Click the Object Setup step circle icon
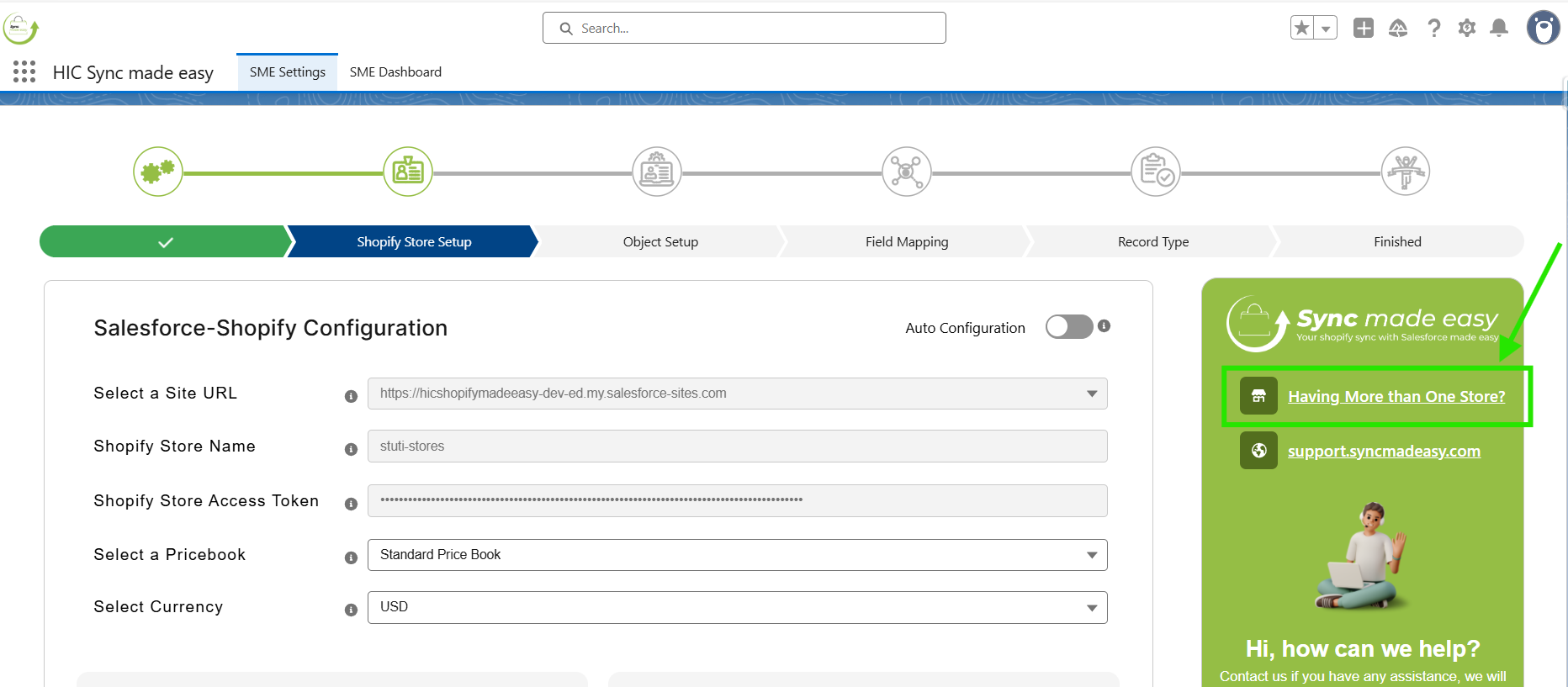 pyautogui.click(x=656, y=172)
